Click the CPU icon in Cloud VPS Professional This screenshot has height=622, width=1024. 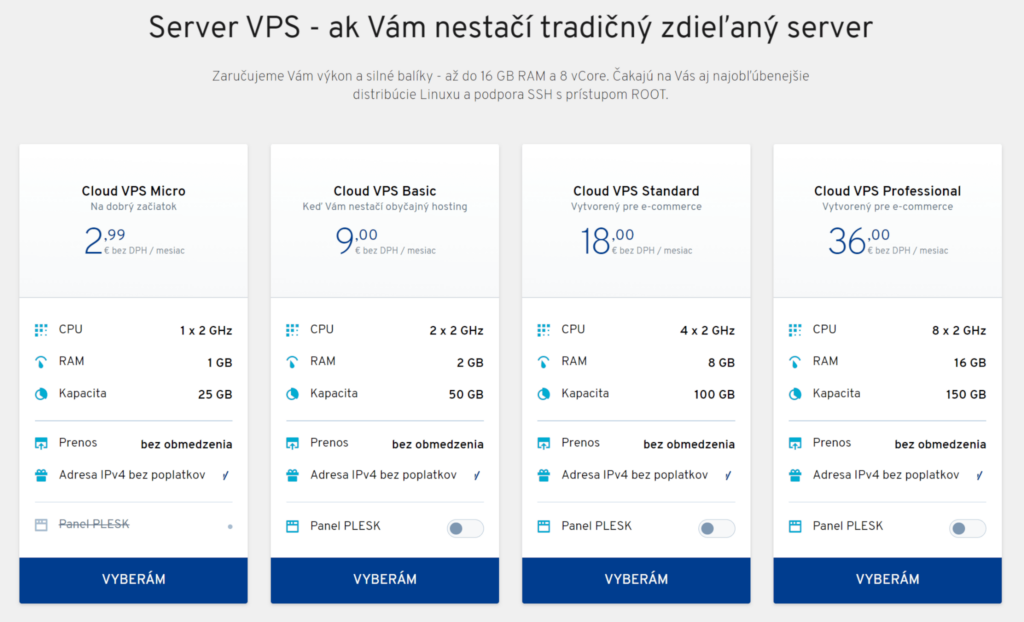(x=795, y=330)
